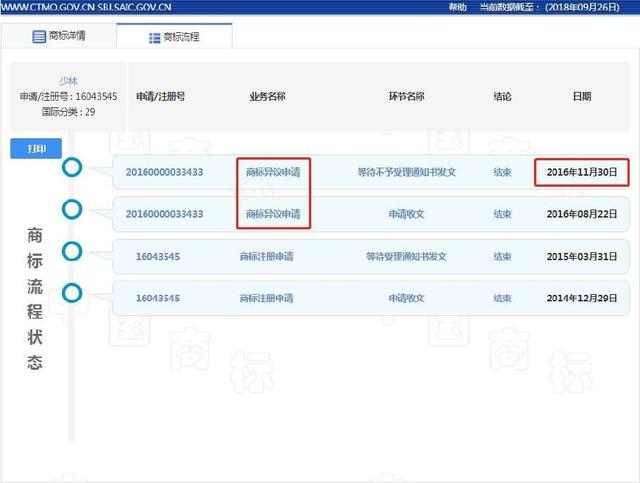Click number 16043545 in the 2015年03月31日 row
This screenshot has height=483, width=640.
158,256
